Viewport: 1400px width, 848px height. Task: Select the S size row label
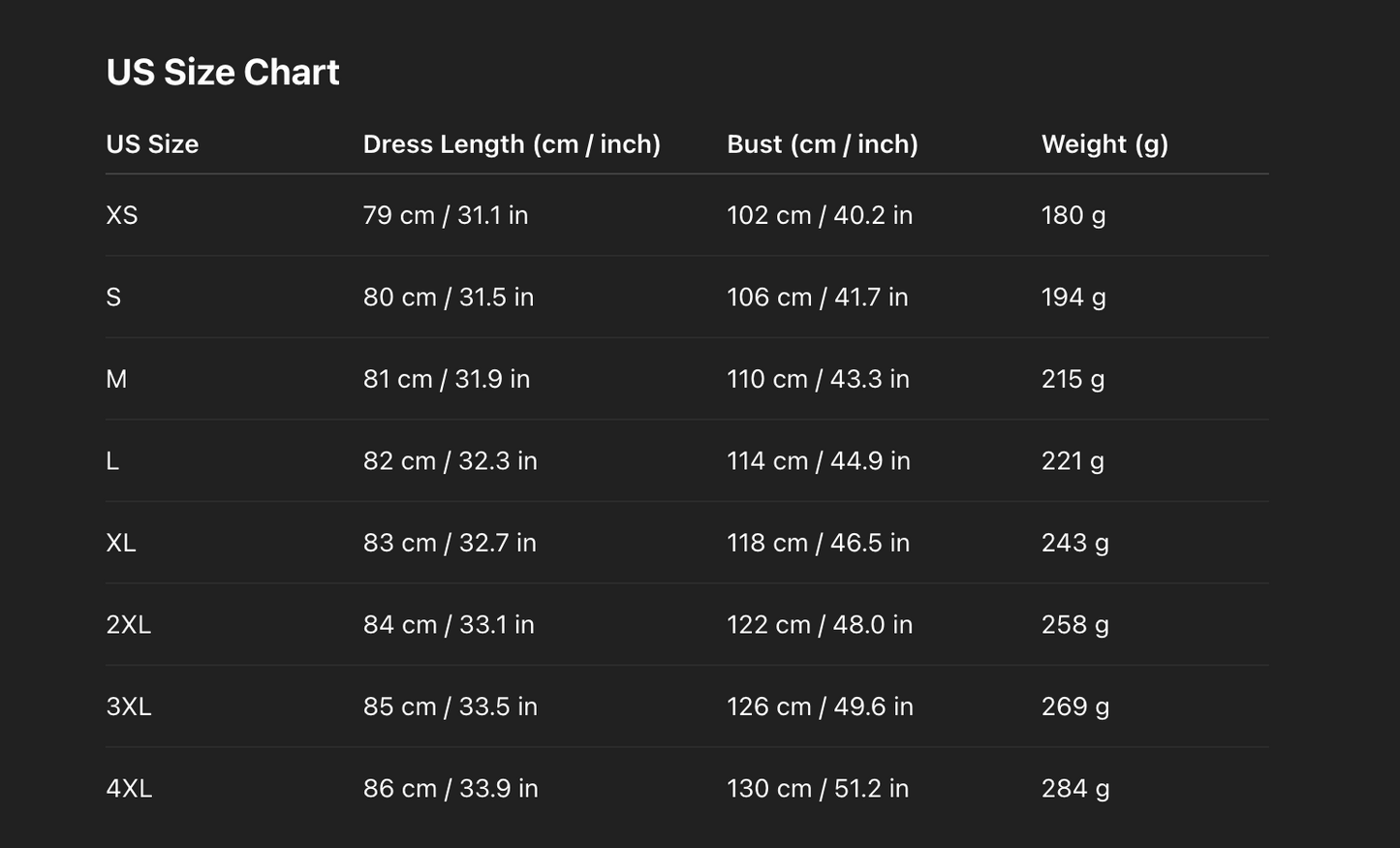(x=113, y=298)
